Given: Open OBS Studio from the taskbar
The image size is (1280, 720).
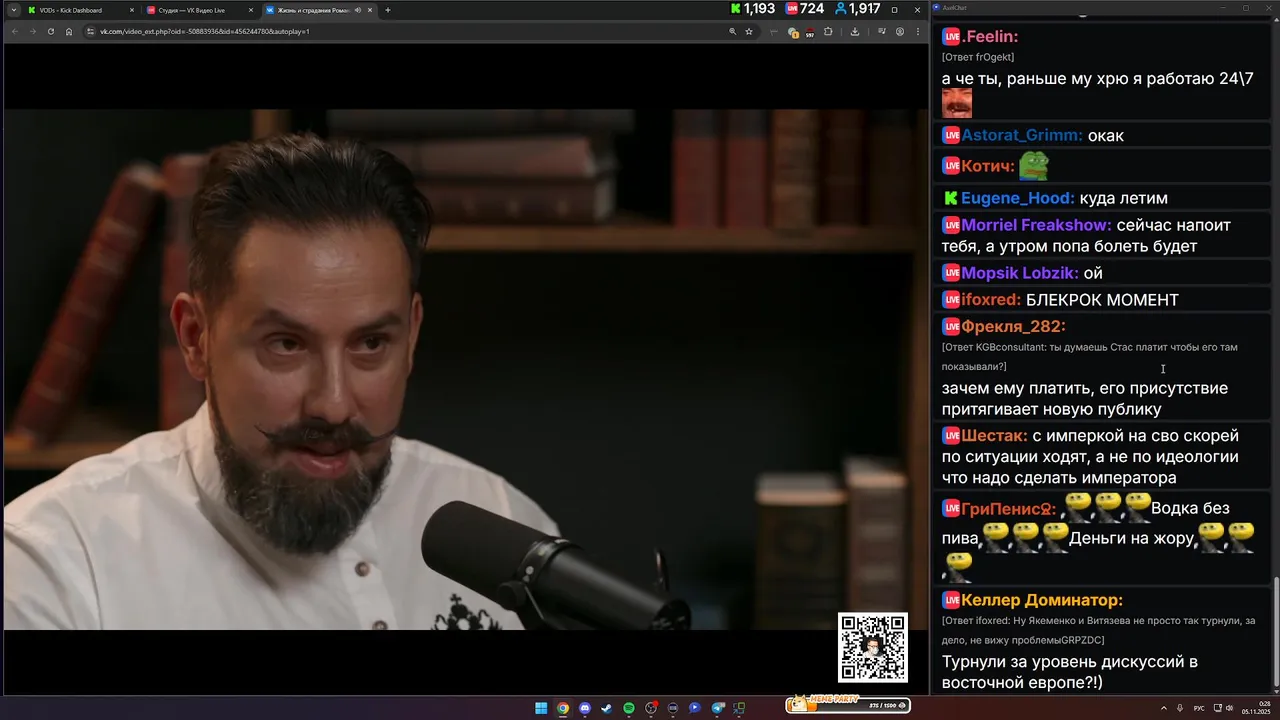Looking at the screenshot, I should (x=651, y=708).
